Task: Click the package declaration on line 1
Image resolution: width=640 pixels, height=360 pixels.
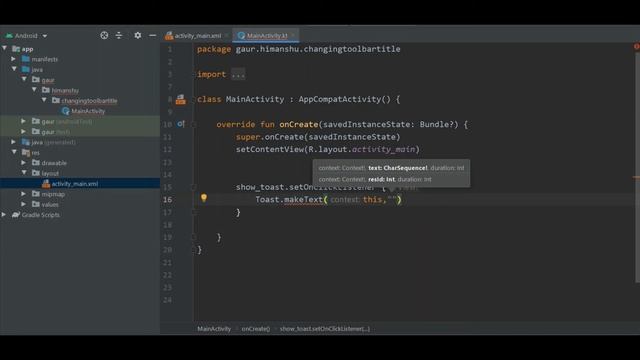Action: (x=298, y=49)
